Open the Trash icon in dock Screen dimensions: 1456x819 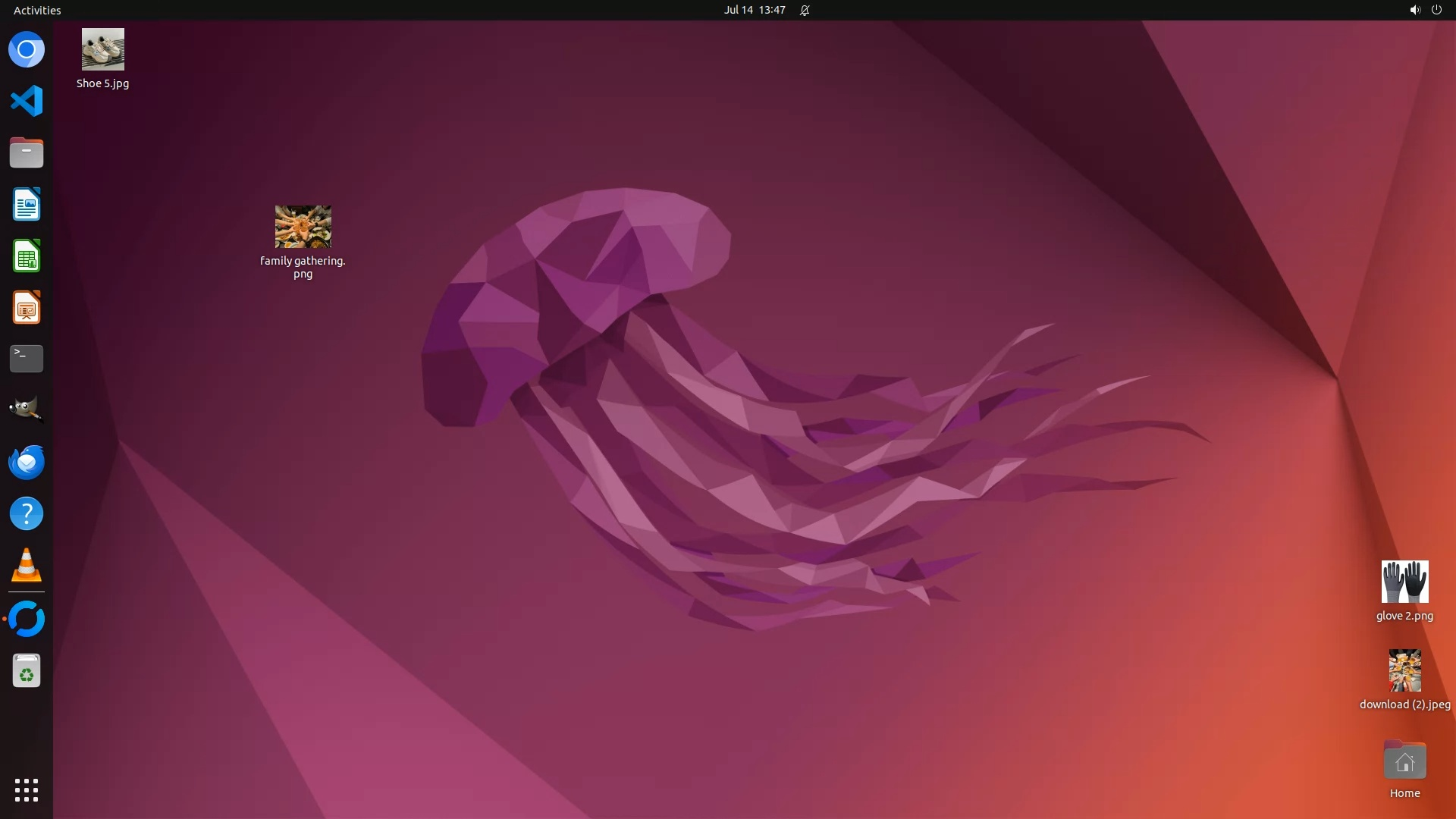pos(27,671)
